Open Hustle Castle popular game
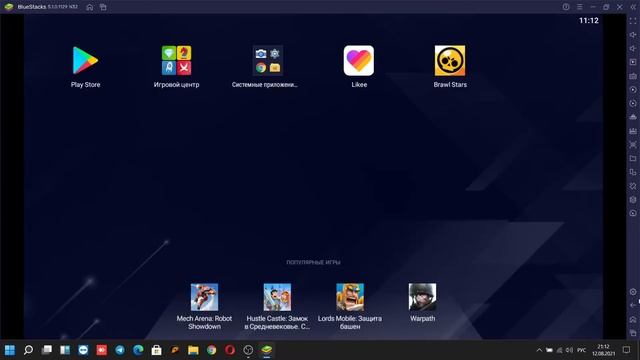 click(x=277, y=297)
